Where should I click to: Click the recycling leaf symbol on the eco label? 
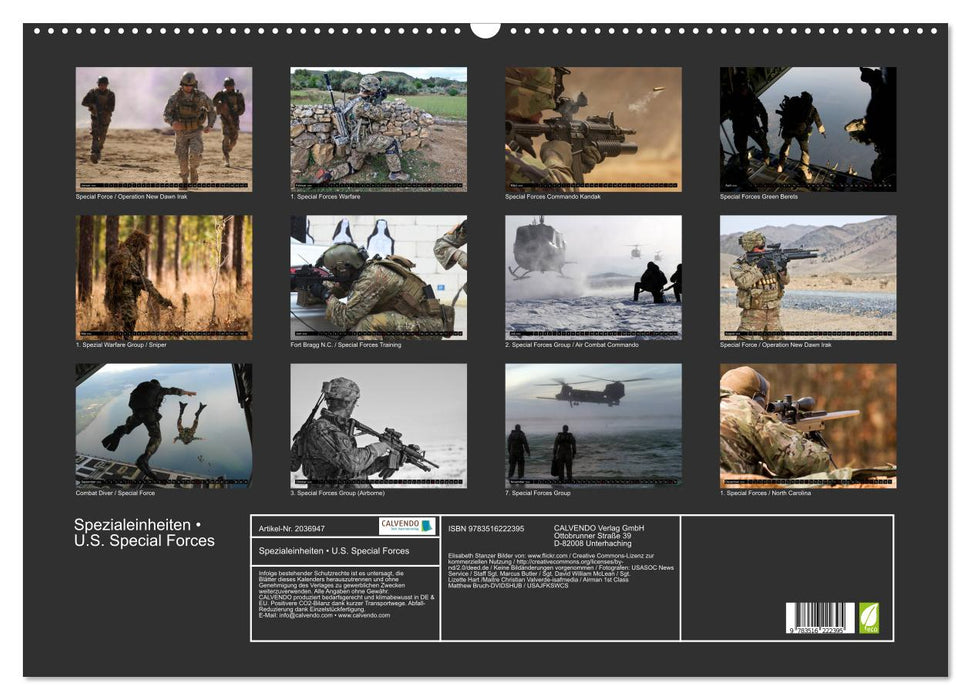[868, 613]
